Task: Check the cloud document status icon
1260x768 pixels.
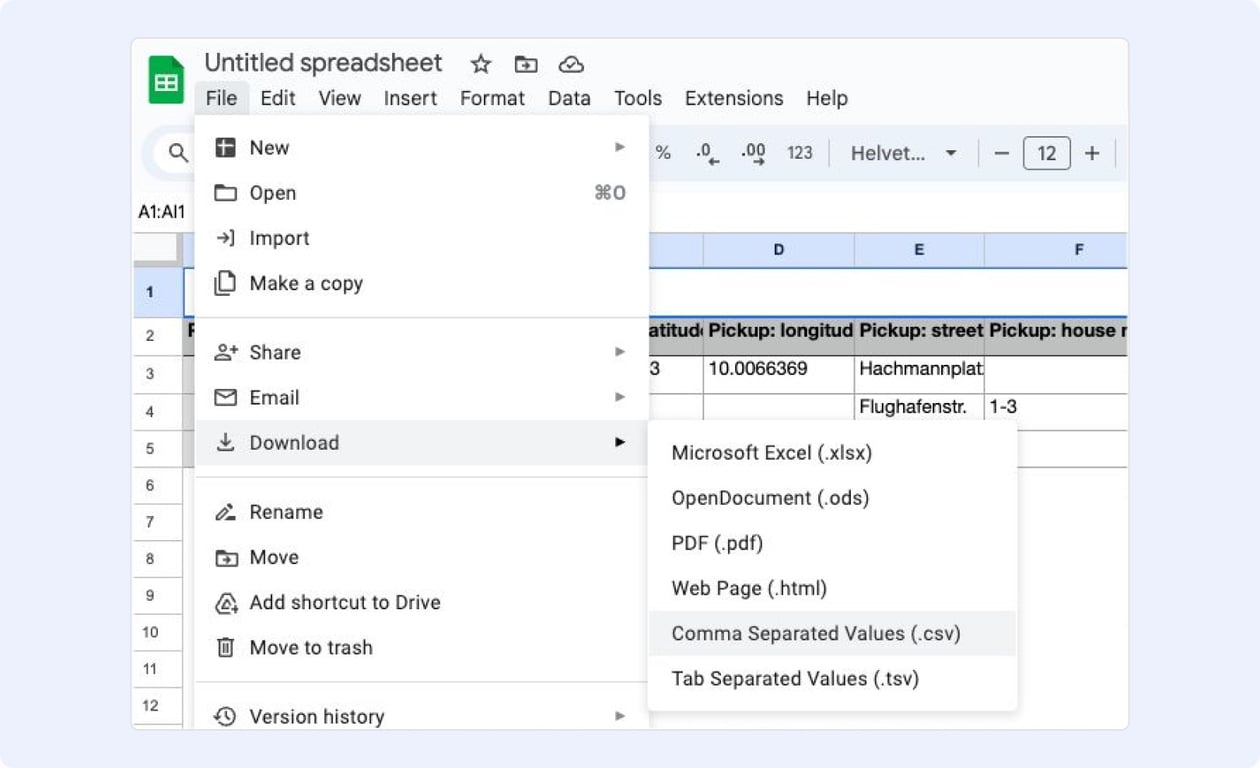Action: click(x=571, y=64)
